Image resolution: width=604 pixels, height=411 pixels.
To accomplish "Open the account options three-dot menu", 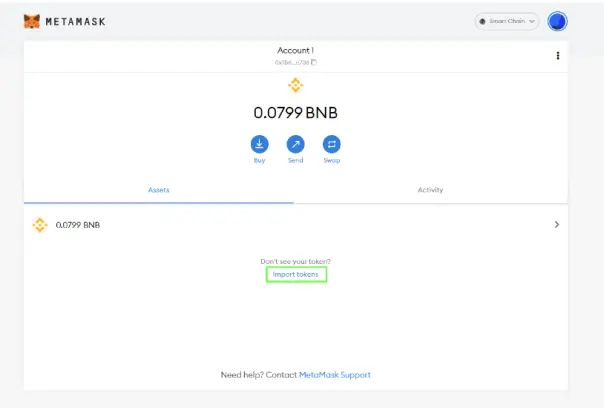I will click(557, 56).
